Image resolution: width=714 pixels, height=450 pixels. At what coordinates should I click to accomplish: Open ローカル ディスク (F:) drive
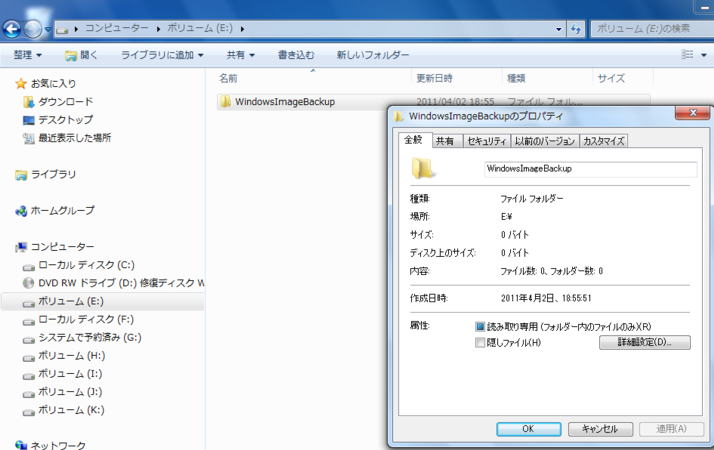[x=78, y=320]
